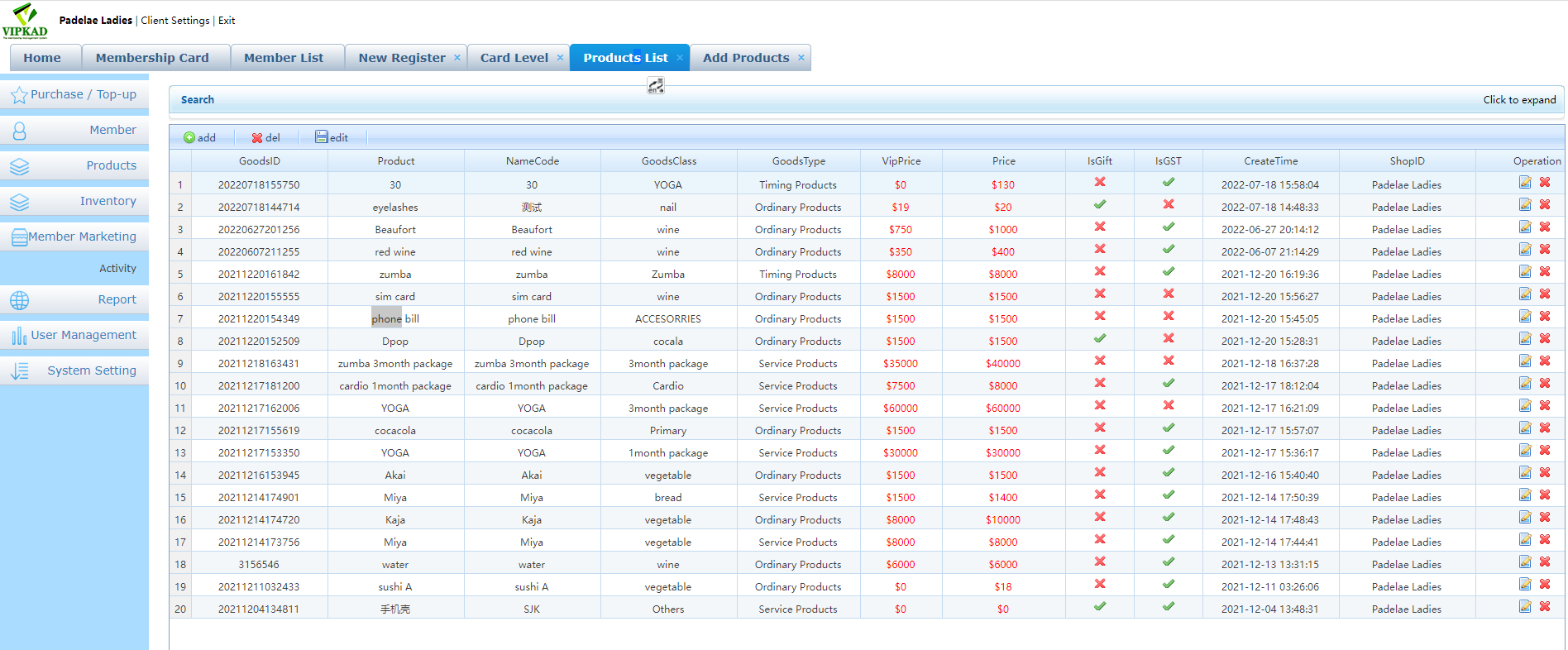Click the edit floppy icon in toolbar
Viewport: 1568px width, 650px height.
coord(322,137)
